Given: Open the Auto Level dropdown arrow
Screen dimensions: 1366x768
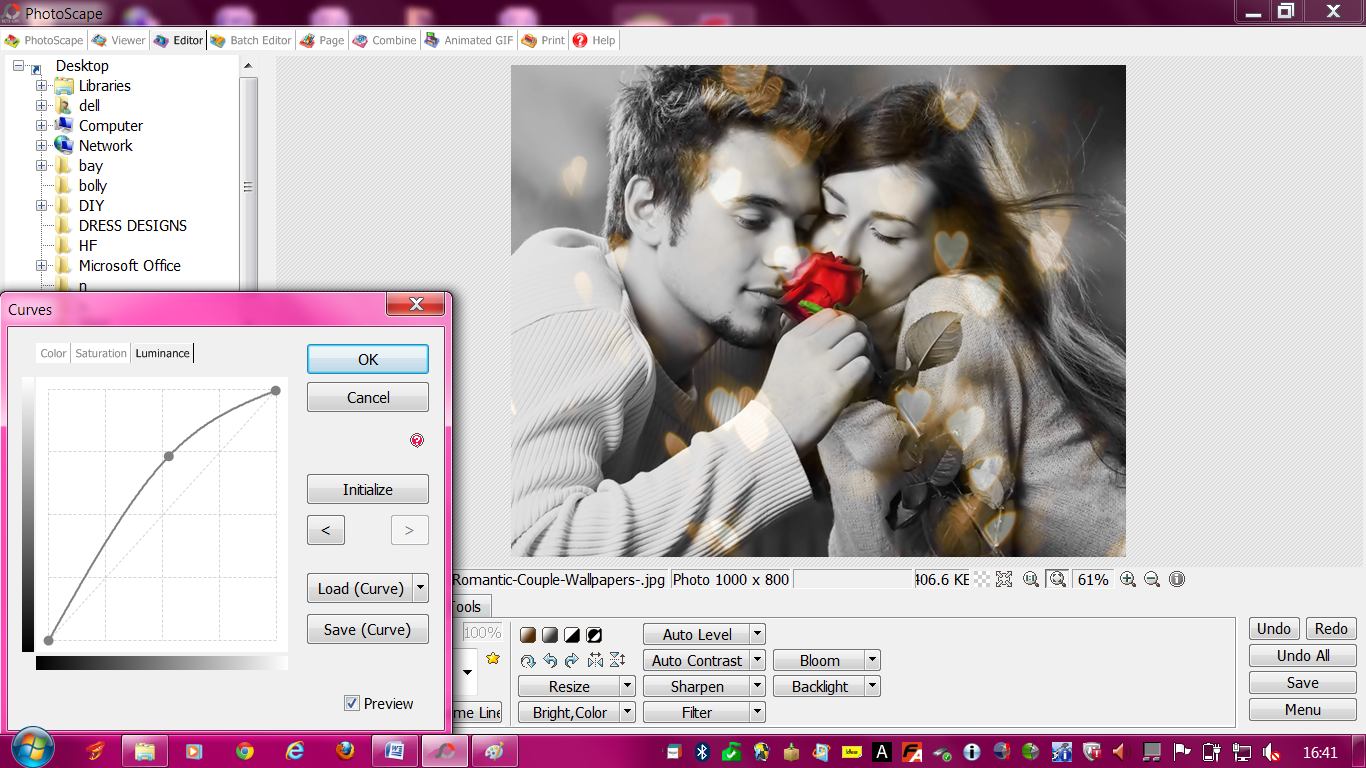Looking at the screenshot, I should click(758, 634).
